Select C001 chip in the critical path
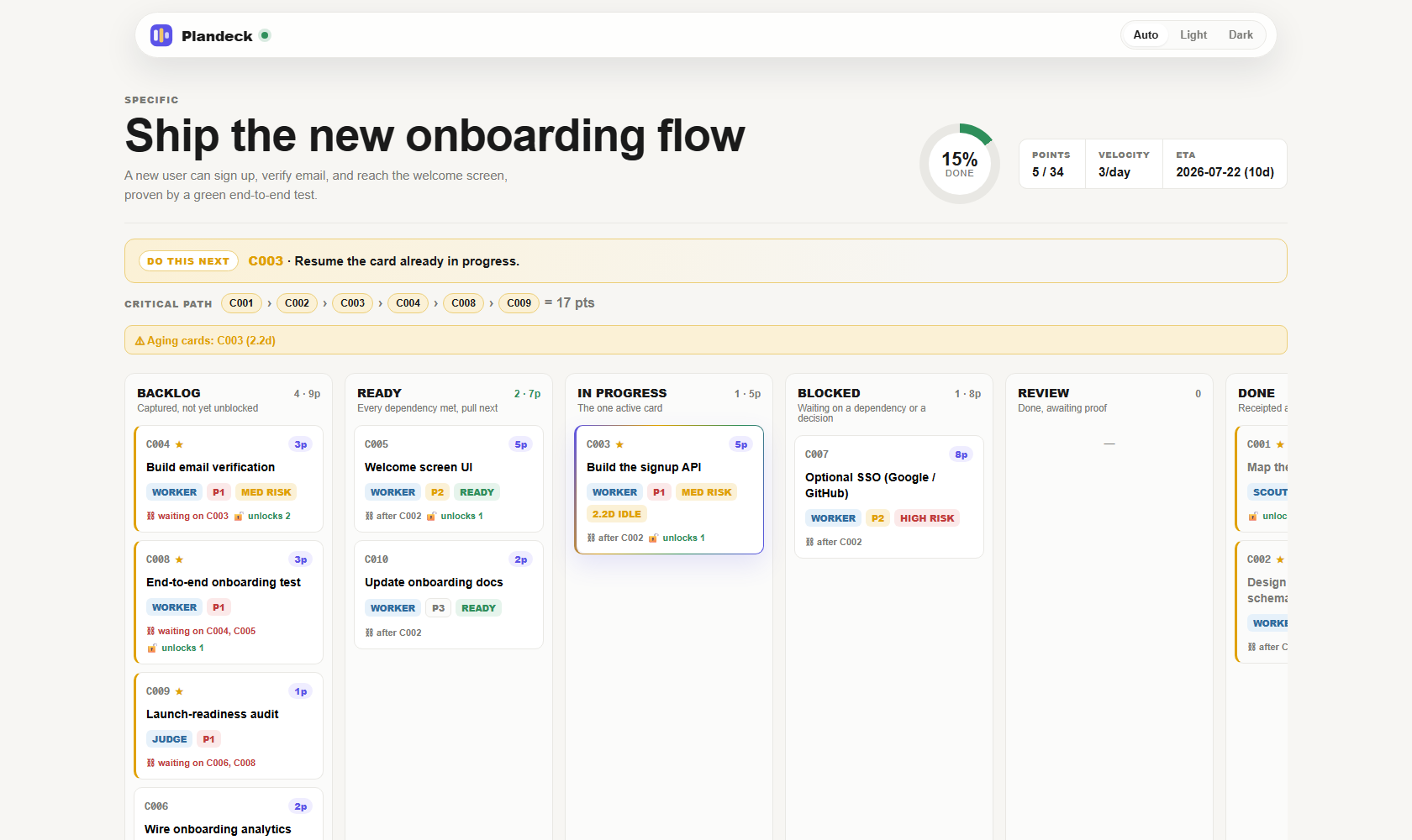1412x840 pixels. 241,303
